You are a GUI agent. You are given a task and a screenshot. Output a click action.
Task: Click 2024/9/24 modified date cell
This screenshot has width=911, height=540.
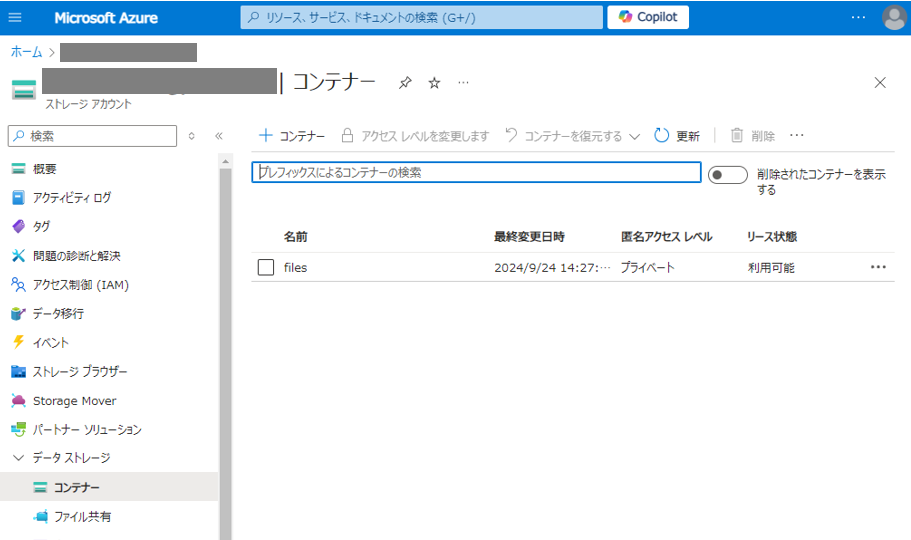pos(552,267)
